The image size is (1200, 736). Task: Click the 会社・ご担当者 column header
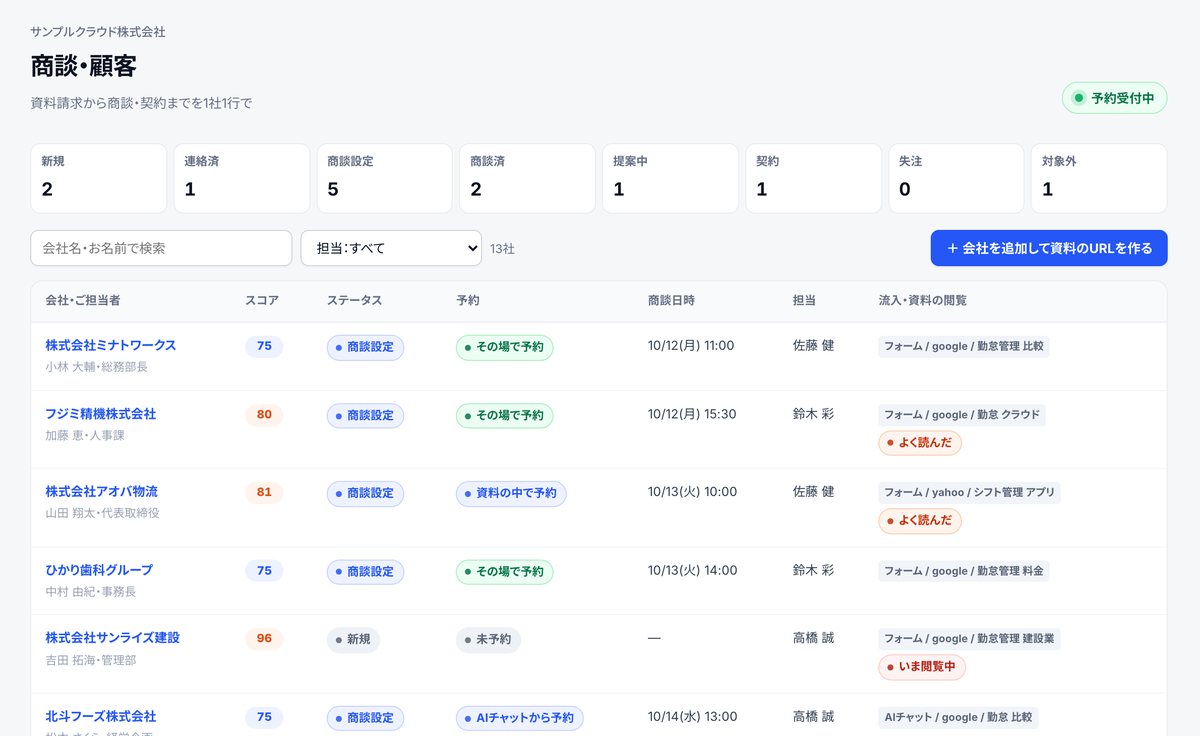pyautogui.click(x=83, y=300)
